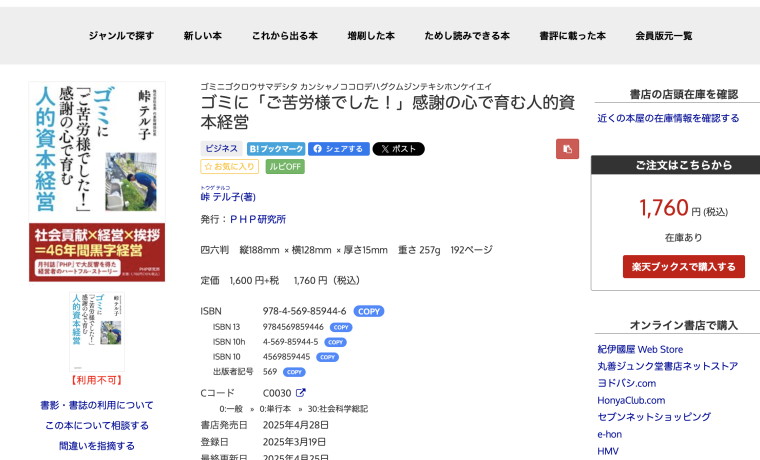Go to 新しい本 in navigation
The height and width of the screenshot is (460, 760).
click(202, 36)
